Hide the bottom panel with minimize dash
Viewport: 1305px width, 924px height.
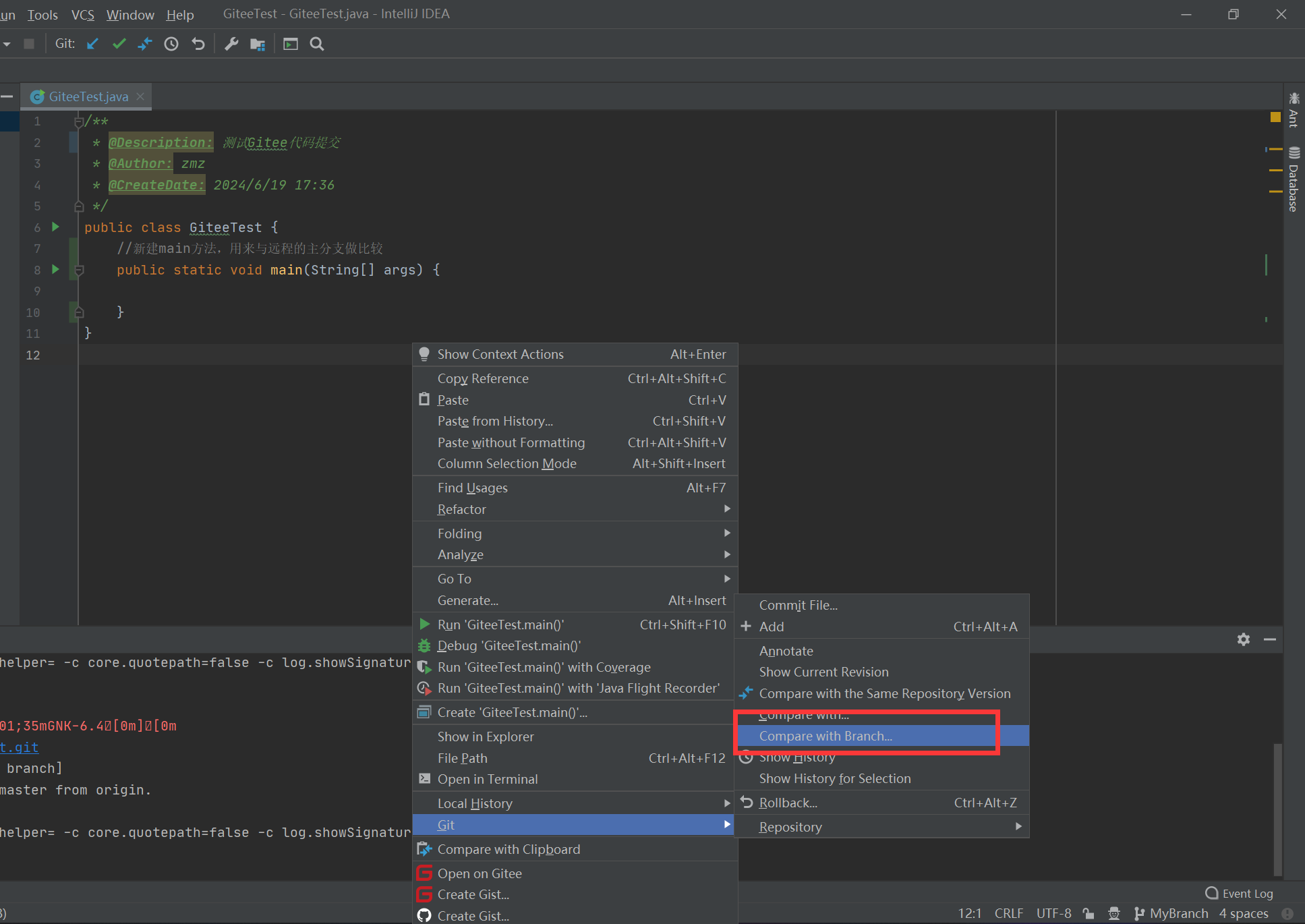point(1270,639)
